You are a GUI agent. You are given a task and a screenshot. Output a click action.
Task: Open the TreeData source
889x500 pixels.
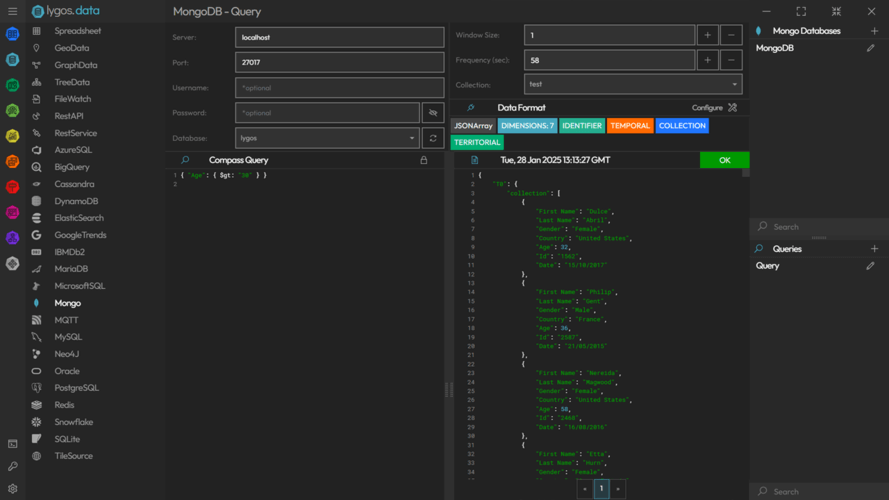point(72,82)
